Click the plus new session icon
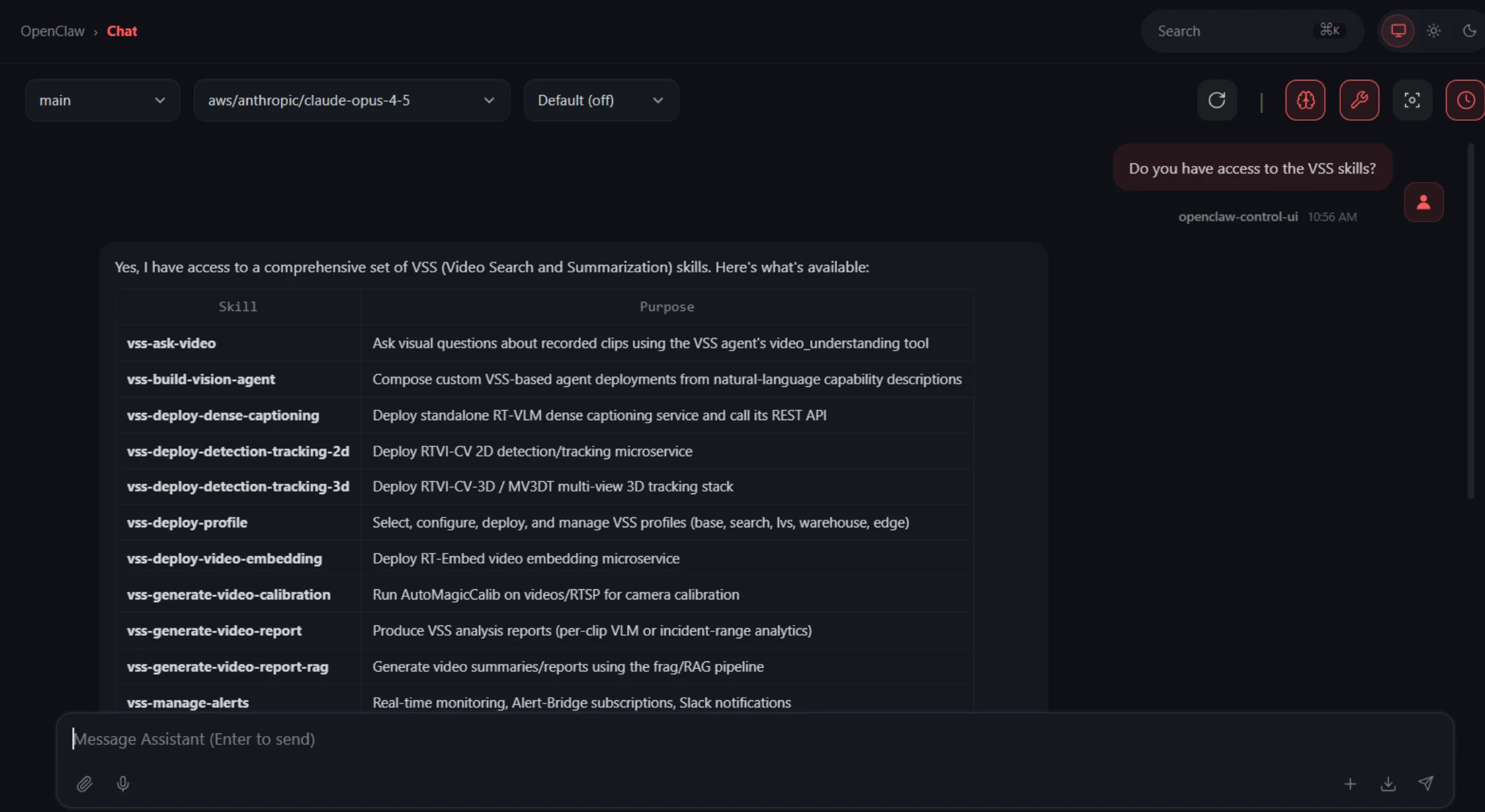 tap(1350, 784)
